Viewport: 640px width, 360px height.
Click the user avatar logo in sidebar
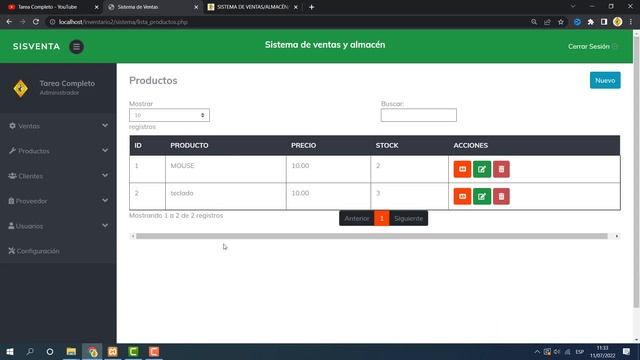click(x=20, y=88)
